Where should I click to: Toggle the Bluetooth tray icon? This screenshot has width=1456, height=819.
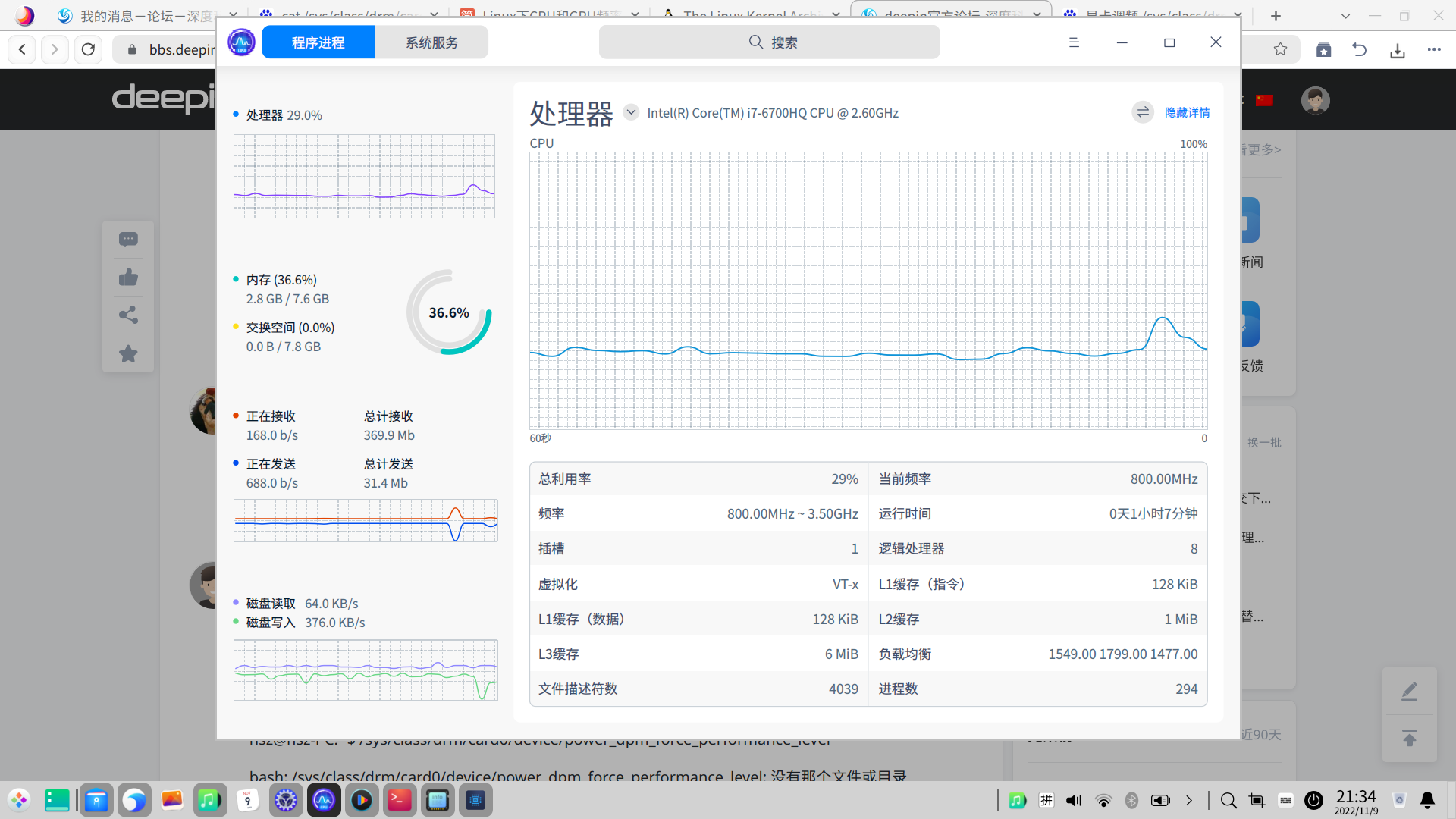[1131, 800]
